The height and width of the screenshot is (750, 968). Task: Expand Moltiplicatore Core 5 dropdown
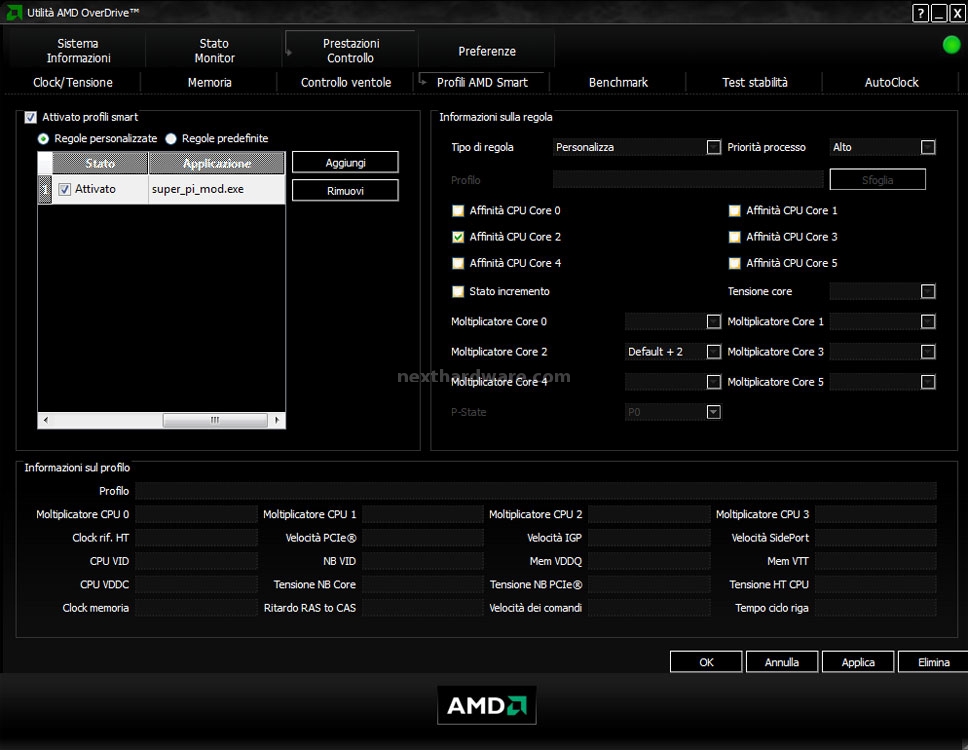coord(928,382)
